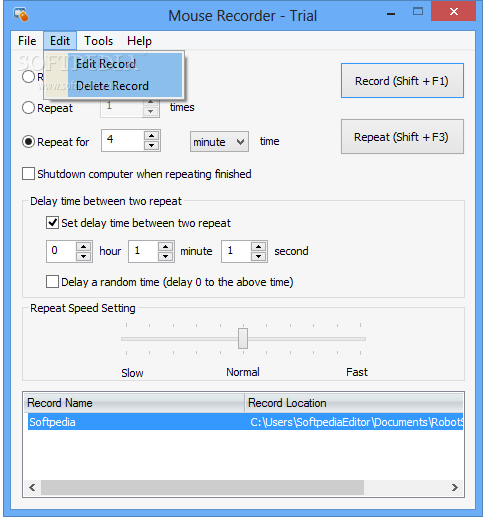Close the open Edit menu
Screen dimensions: 483x517
(x=60, y=41)
